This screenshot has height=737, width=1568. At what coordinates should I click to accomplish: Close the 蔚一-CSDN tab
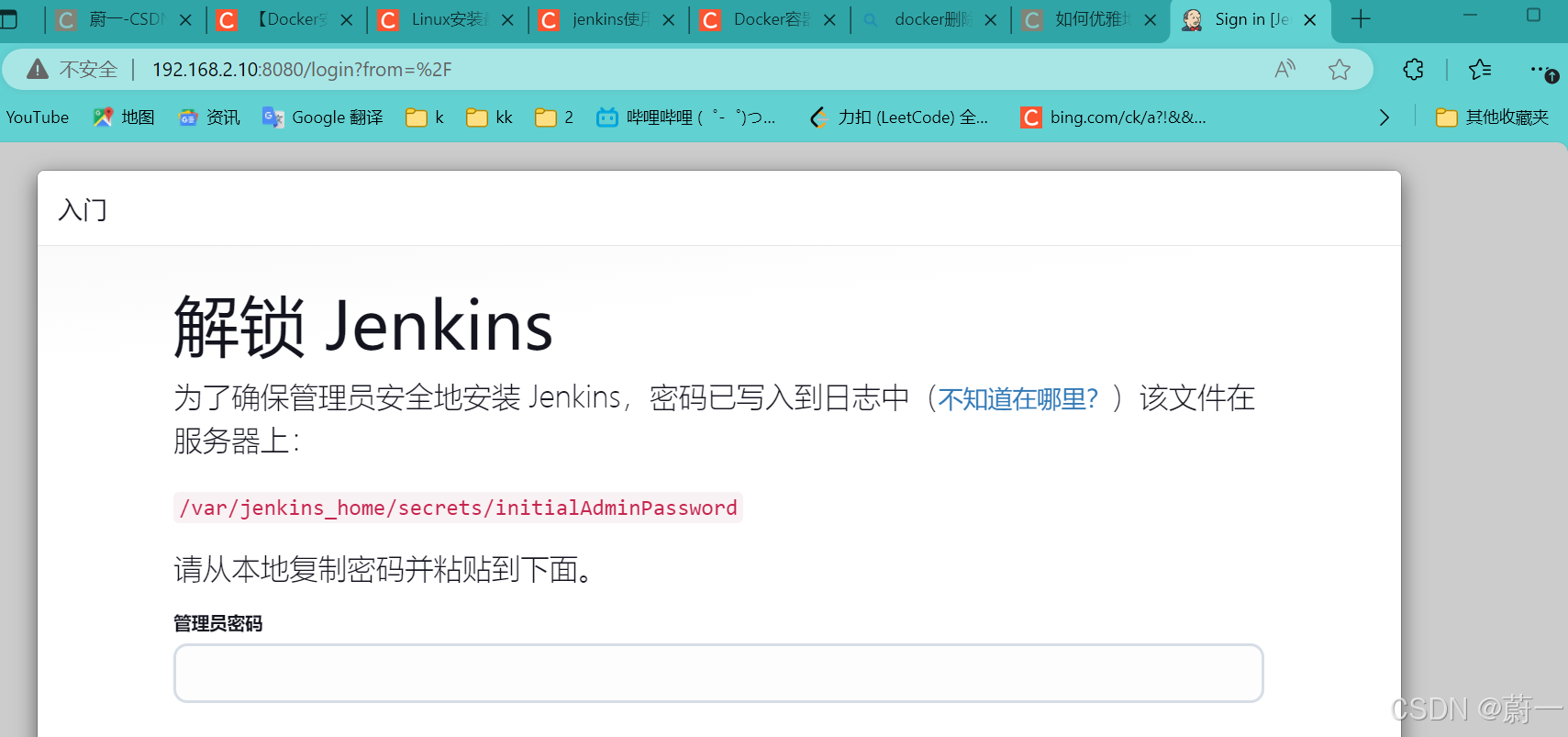click(185, 19)
